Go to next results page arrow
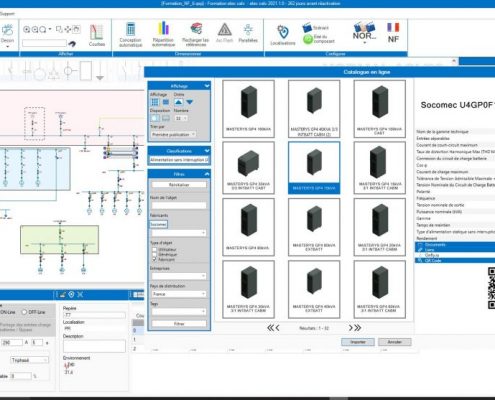The height and width of the screenshot is (400, 495). point(351,328)
